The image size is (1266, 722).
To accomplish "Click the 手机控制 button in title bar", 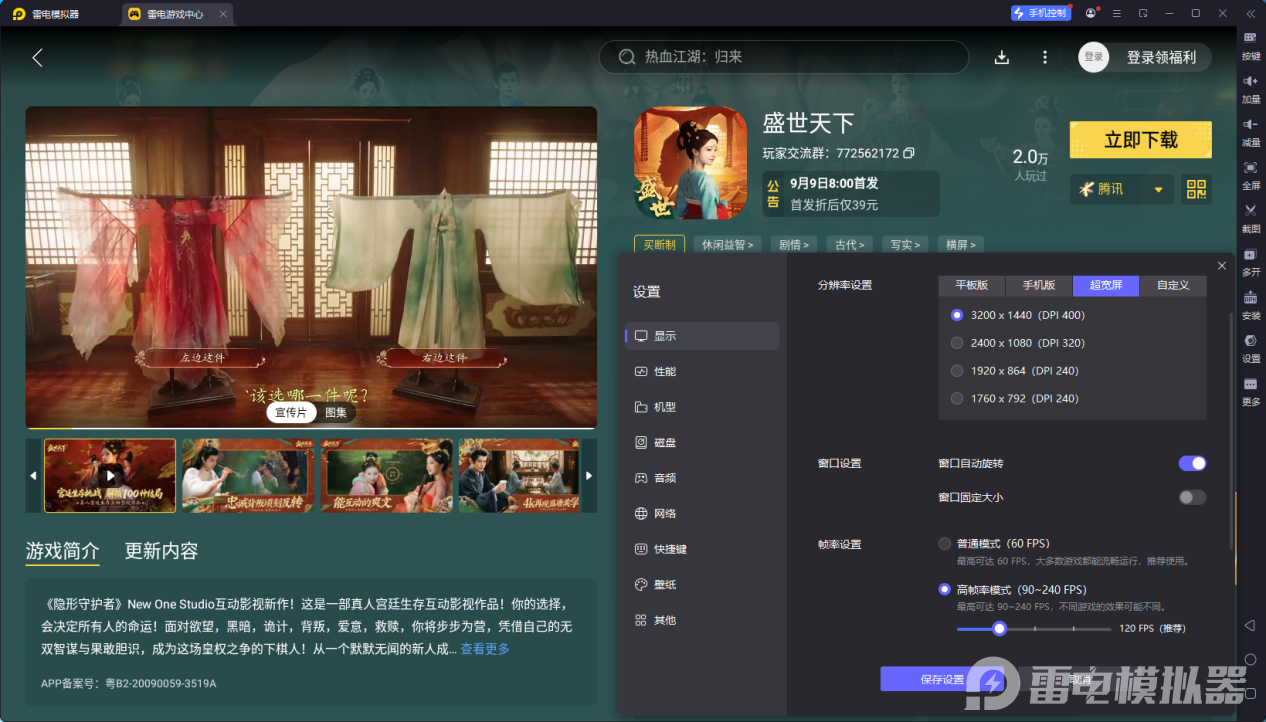I will click(1040, 13).
